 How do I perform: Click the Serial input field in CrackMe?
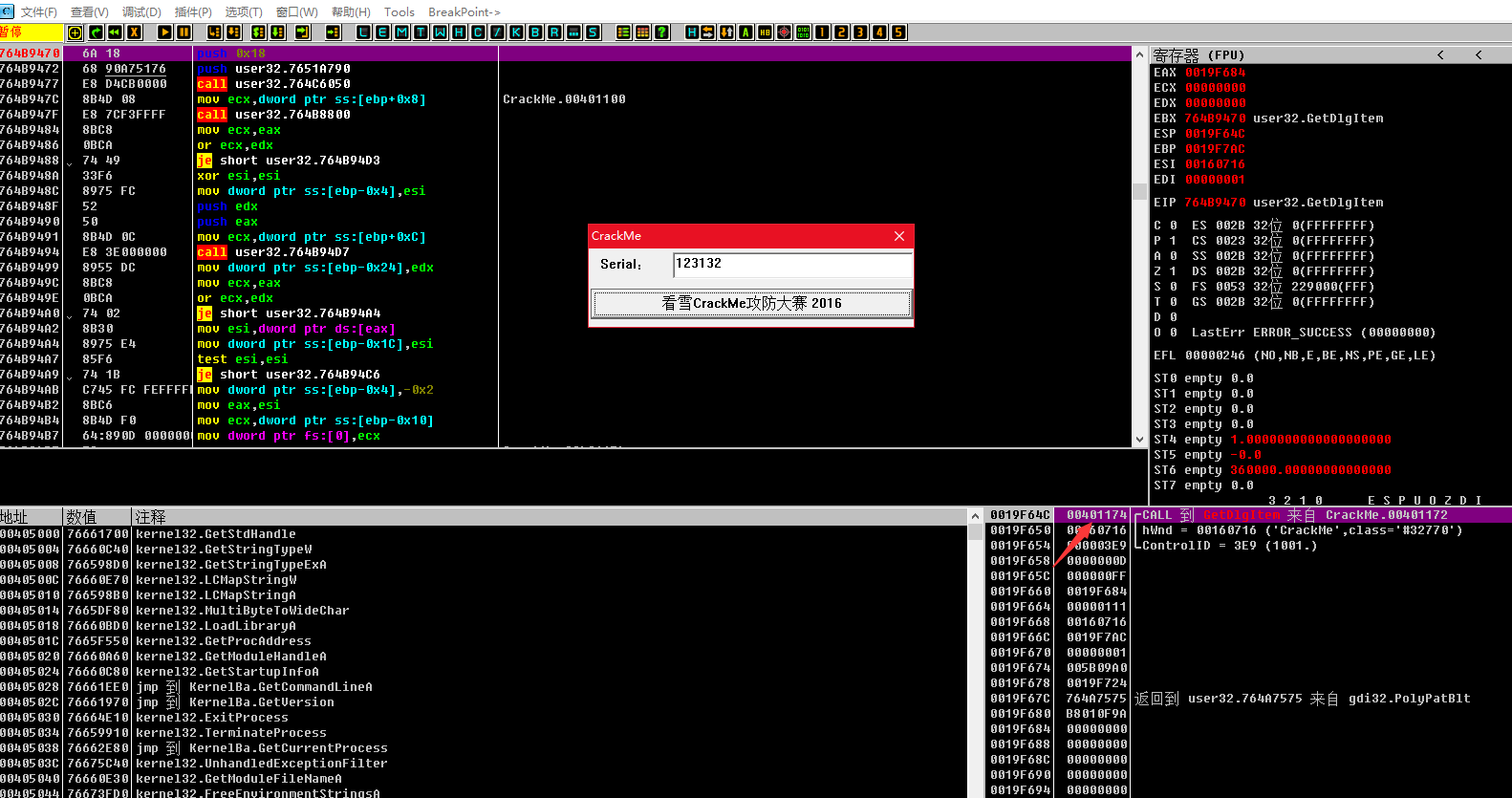coord(792,264)
